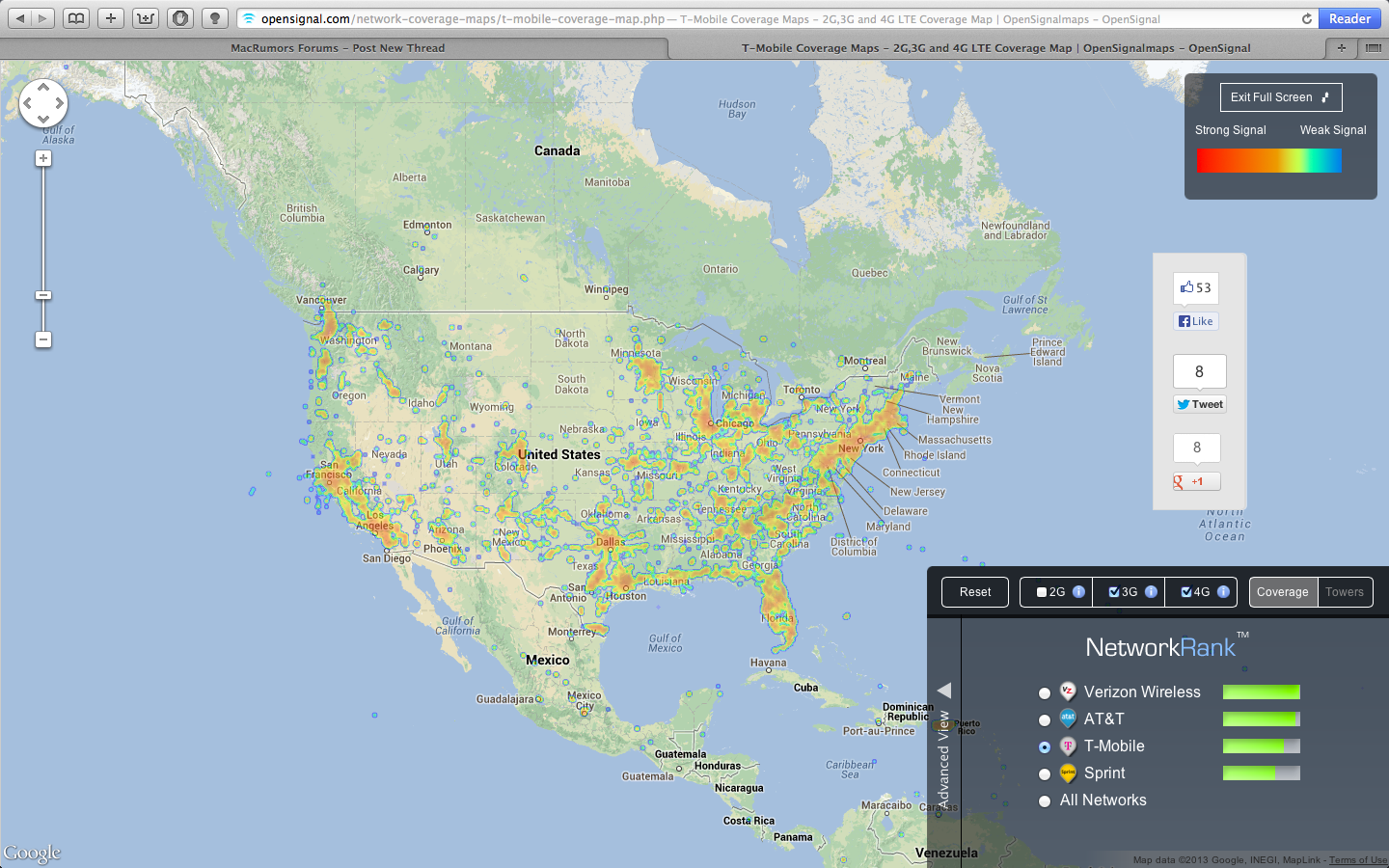Click the T-Mobile map pin icon
Viewport: 1389px width, 868px height.
tap(1068, 746)
